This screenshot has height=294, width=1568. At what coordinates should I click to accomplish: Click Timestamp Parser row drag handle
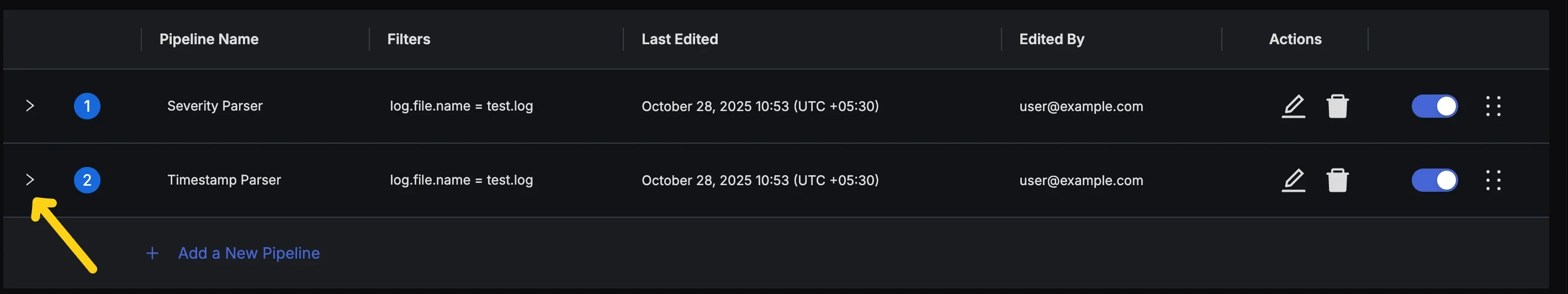coord(1492,180)
